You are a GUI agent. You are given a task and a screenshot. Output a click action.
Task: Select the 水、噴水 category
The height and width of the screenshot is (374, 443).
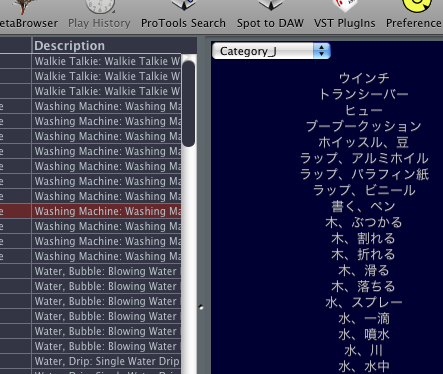click(364, 334)
